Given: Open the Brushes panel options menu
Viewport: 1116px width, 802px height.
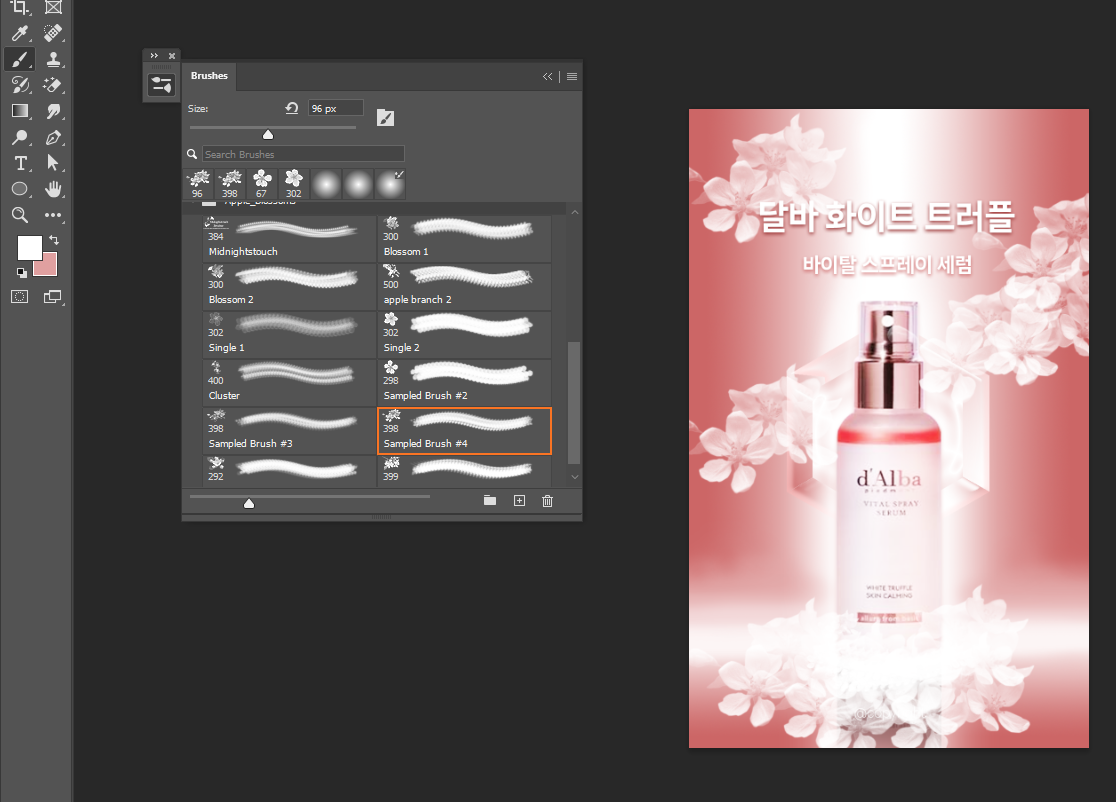Looking at the screenshot, I should coord(572,76).
